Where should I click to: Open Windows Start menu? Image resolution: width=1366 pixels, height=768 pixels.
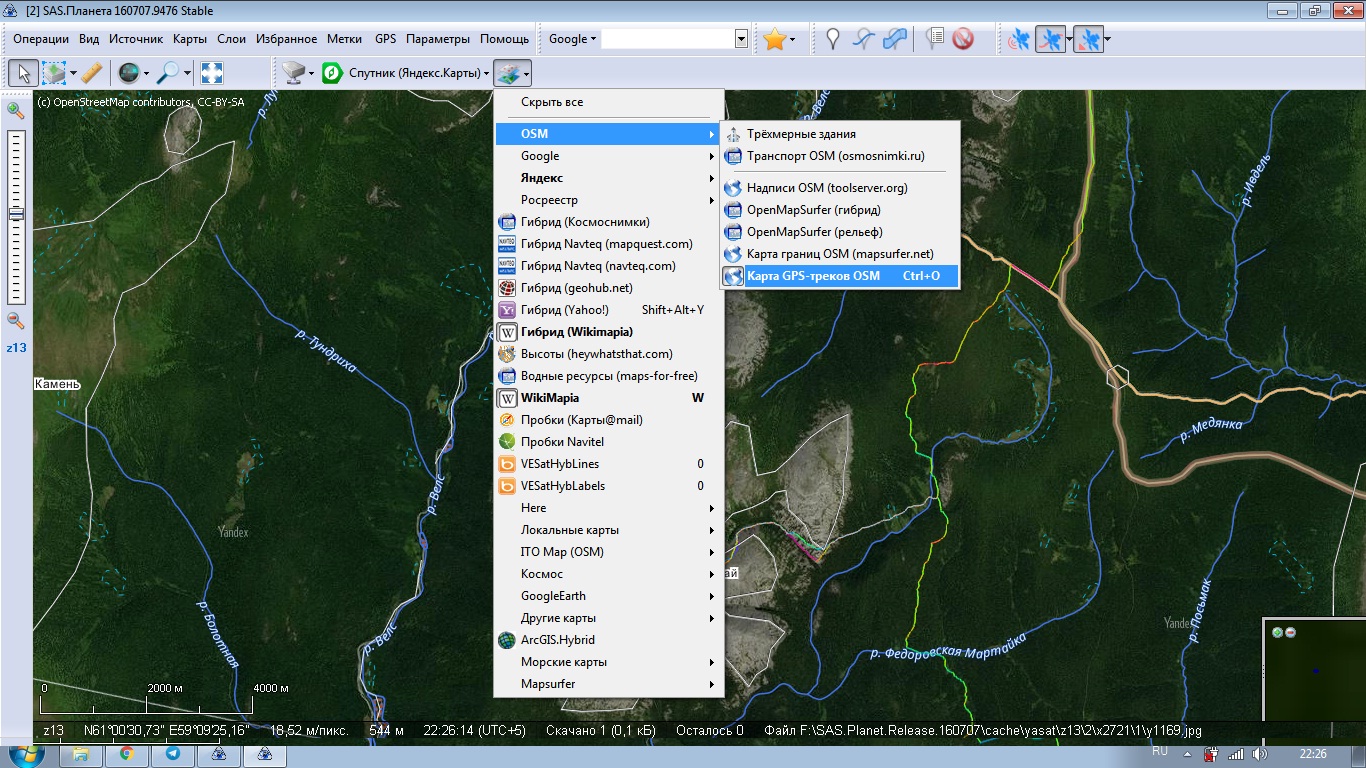27,754
